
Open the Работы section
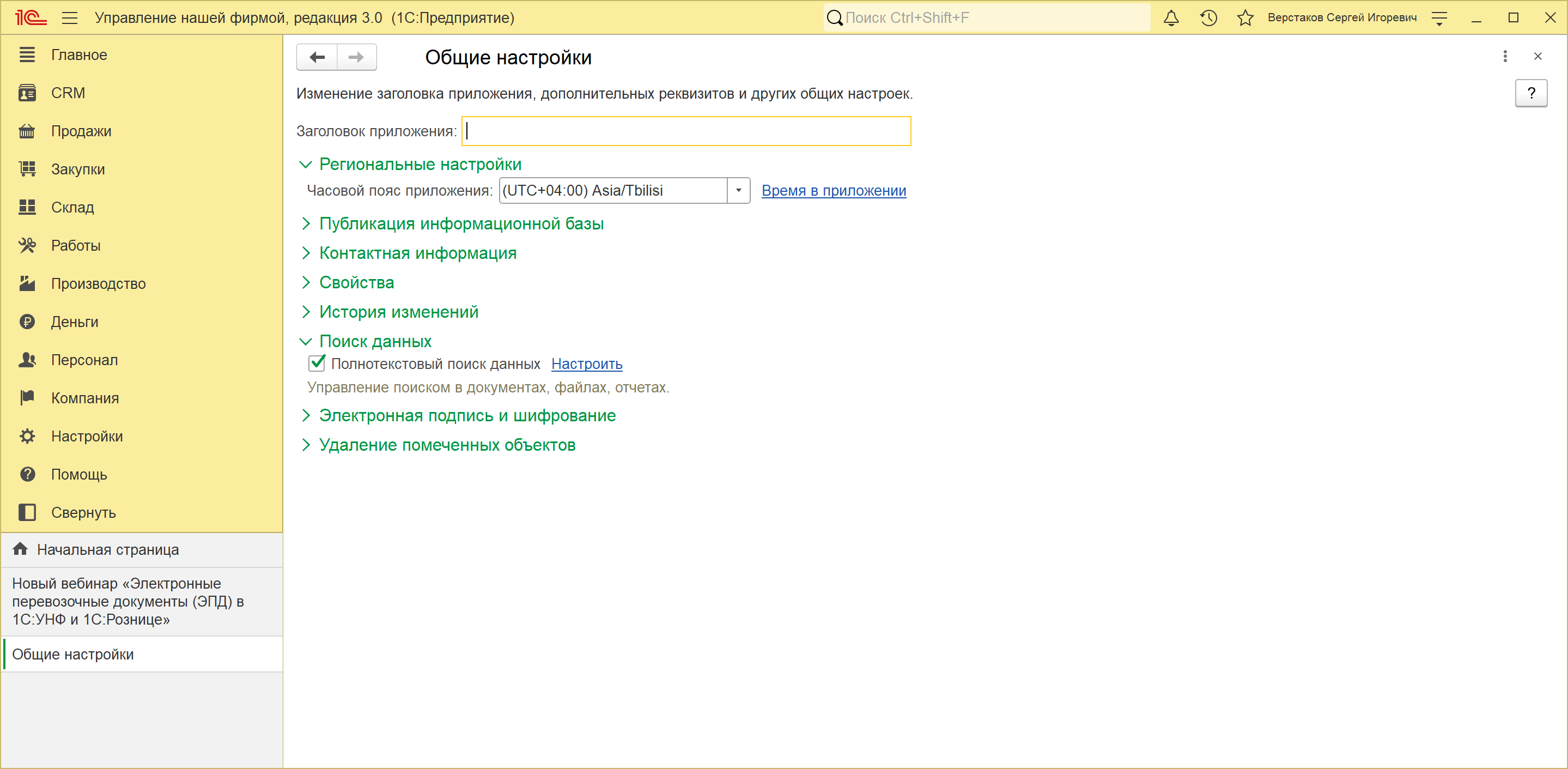point(142,245)
